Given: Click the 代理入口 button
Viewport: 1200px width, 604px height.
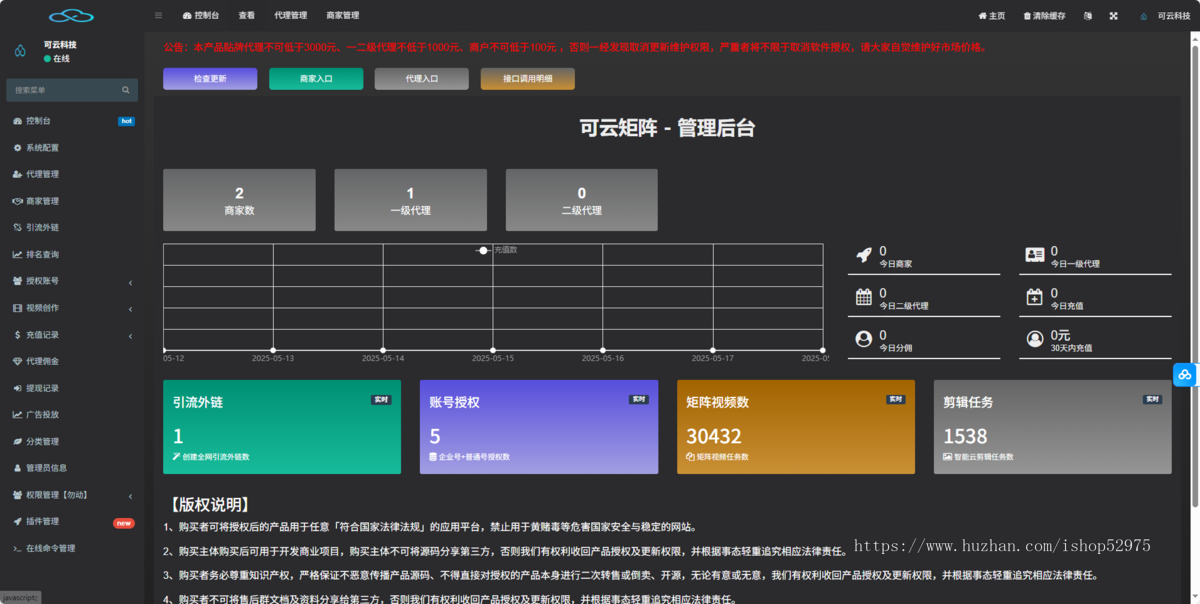Looking at the screenshot, I should [422, 79].
